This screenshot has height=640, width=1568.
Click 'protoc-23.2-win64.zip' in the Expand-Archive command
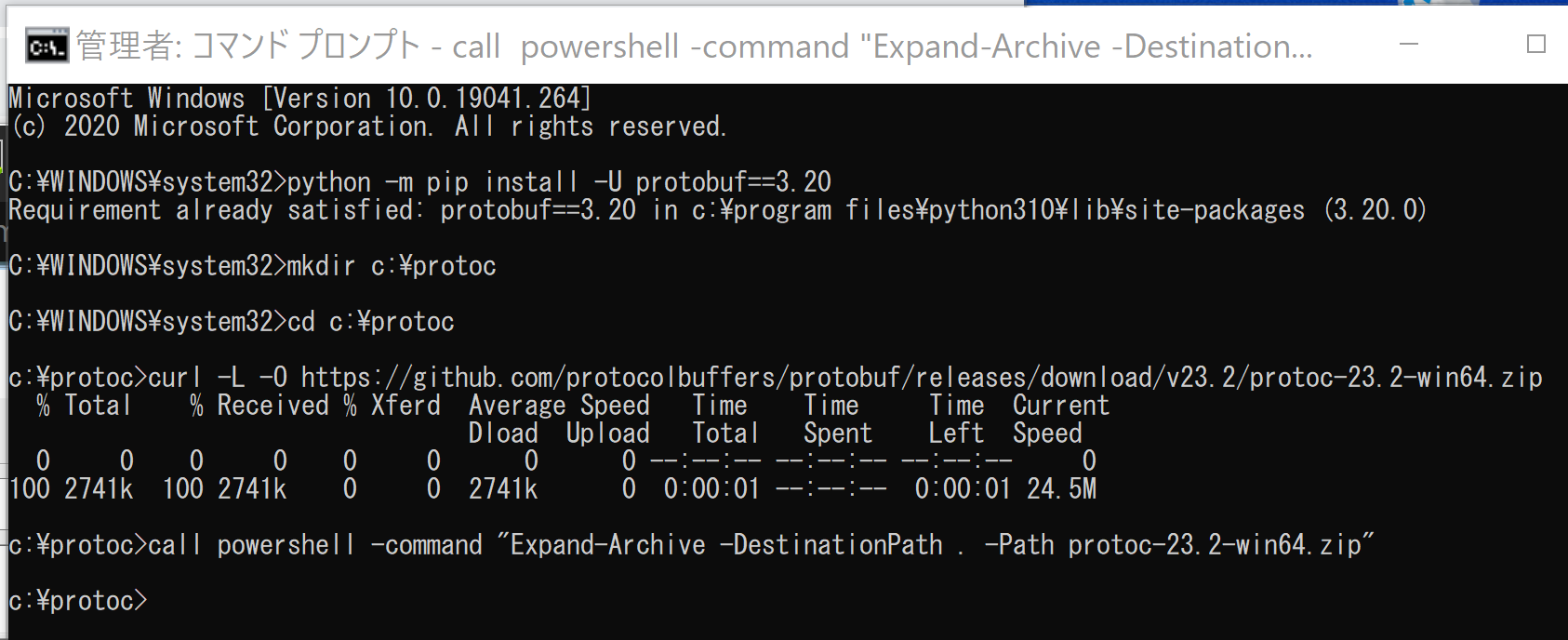tap(1215, 545)
